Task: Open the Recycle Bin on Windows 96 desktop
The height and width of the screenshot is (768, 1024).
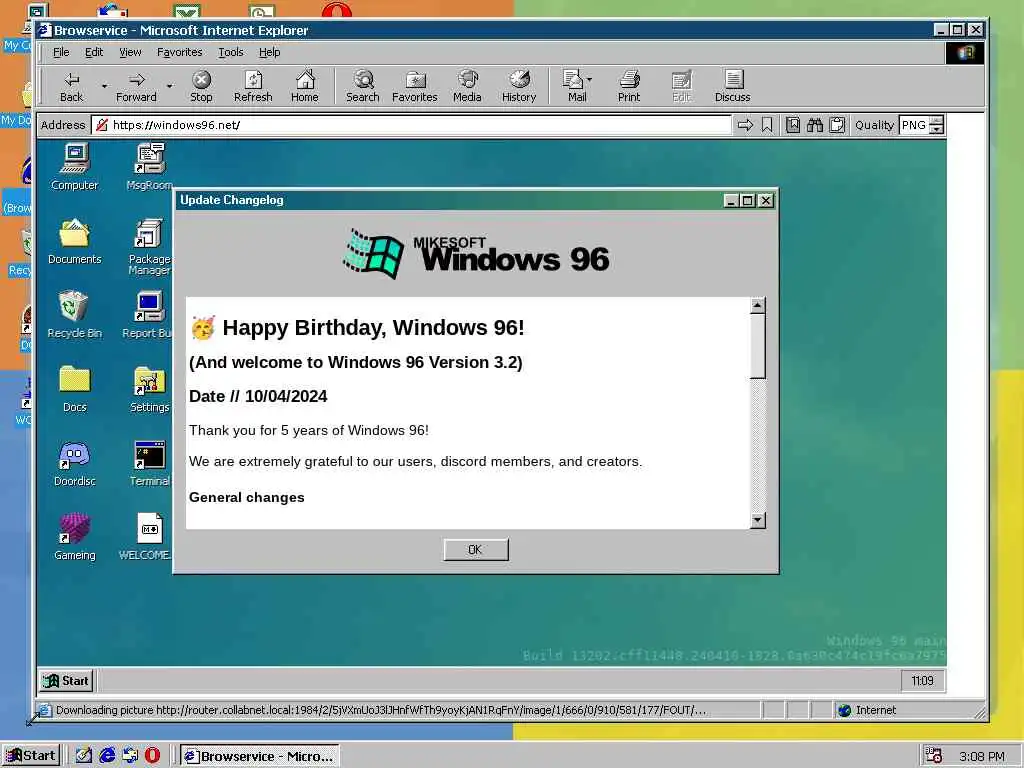Action: pos(74,315)
